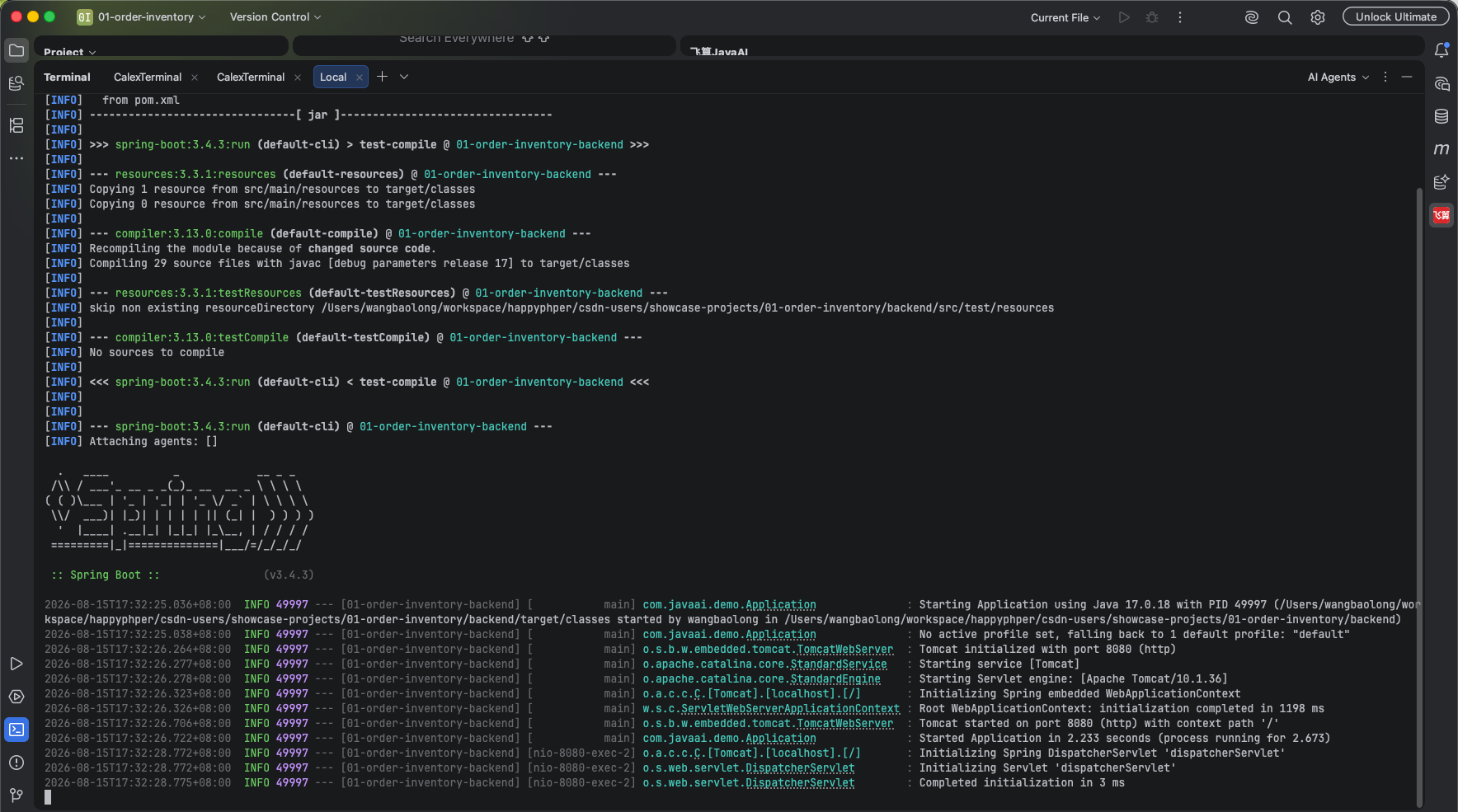Open the AI chat tool window
1458x812 pixels.
[x=1442, y=83]
